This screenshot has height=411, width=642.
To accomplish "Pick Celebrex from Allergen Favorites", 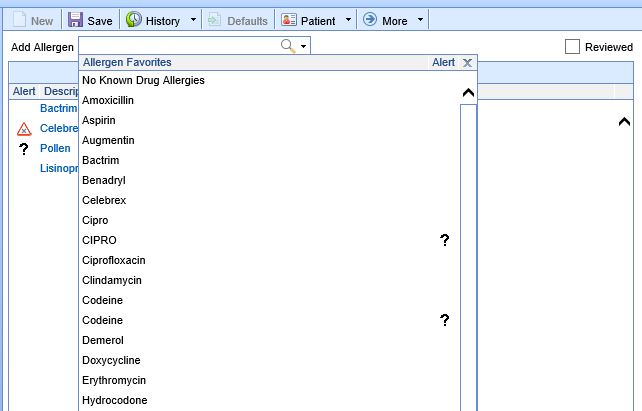I will point(104,200).
